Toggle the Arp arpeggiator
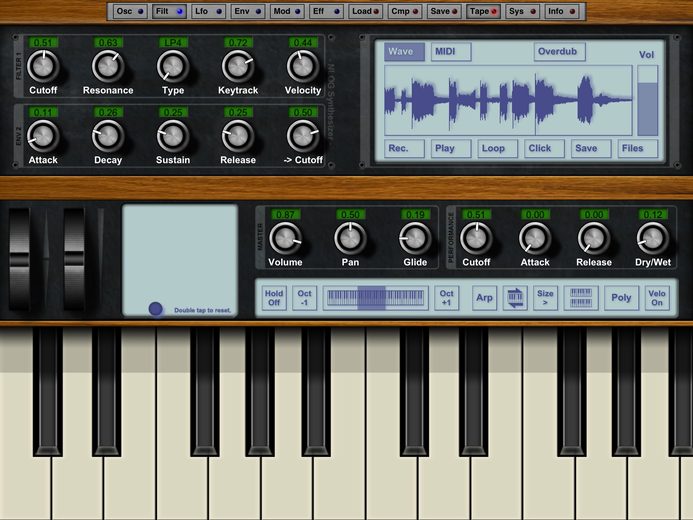The image size is (693, 520). click(484, 298)
